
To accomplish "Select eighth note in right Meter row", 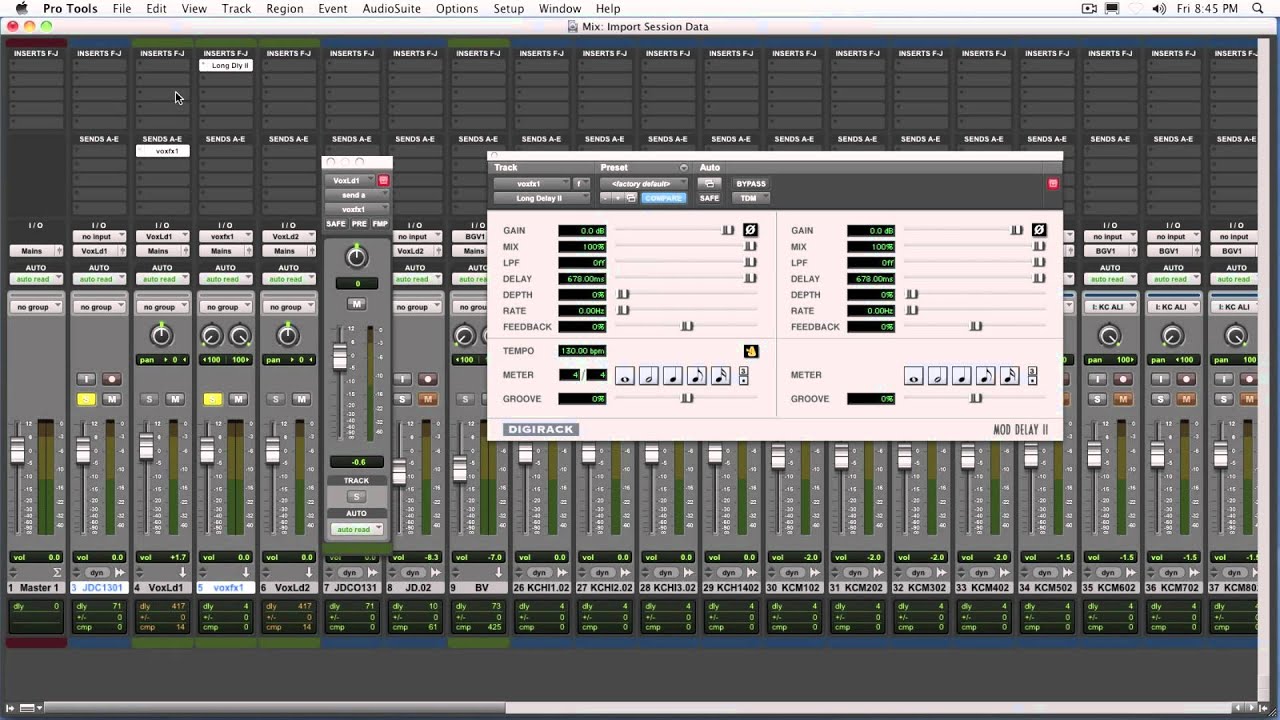I will tap(985, 376).
